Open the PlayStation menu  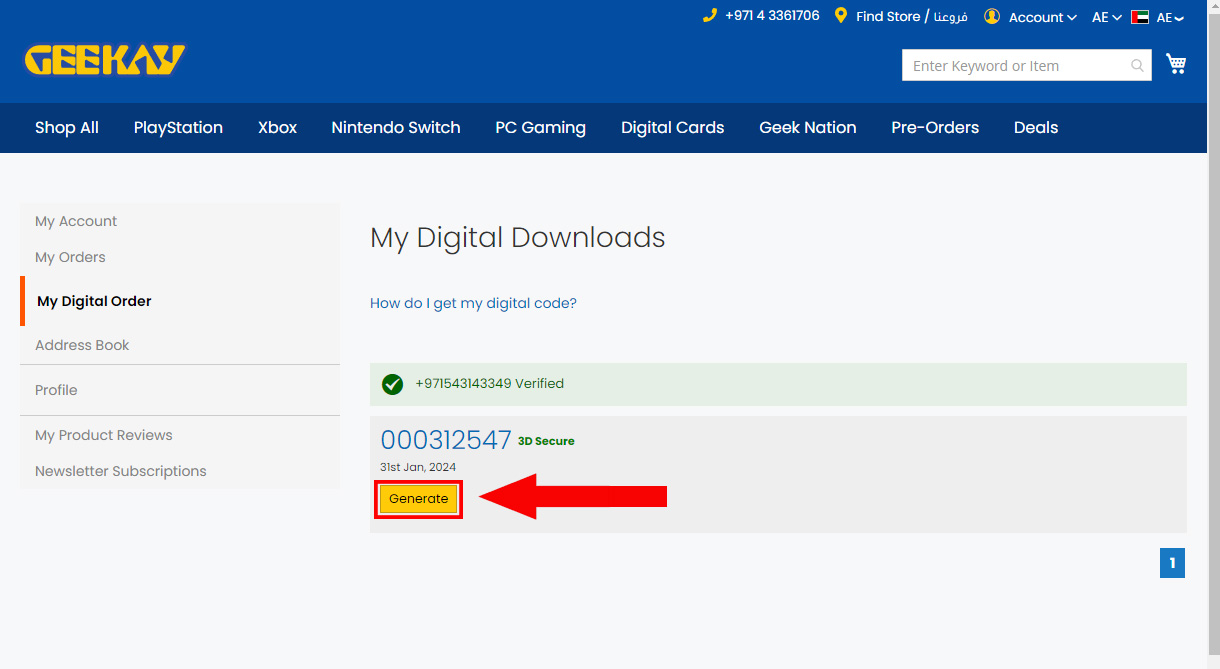click(x=178, y=127)
